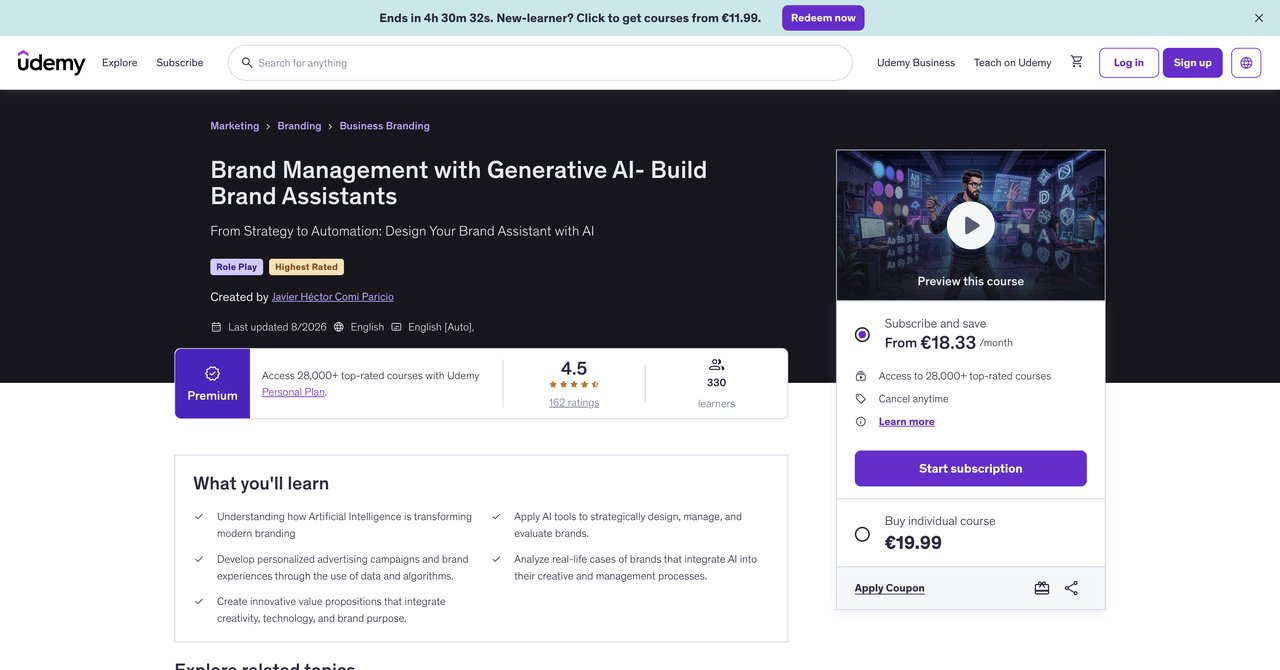Open the Apply Coupon link

coord(890,588)
